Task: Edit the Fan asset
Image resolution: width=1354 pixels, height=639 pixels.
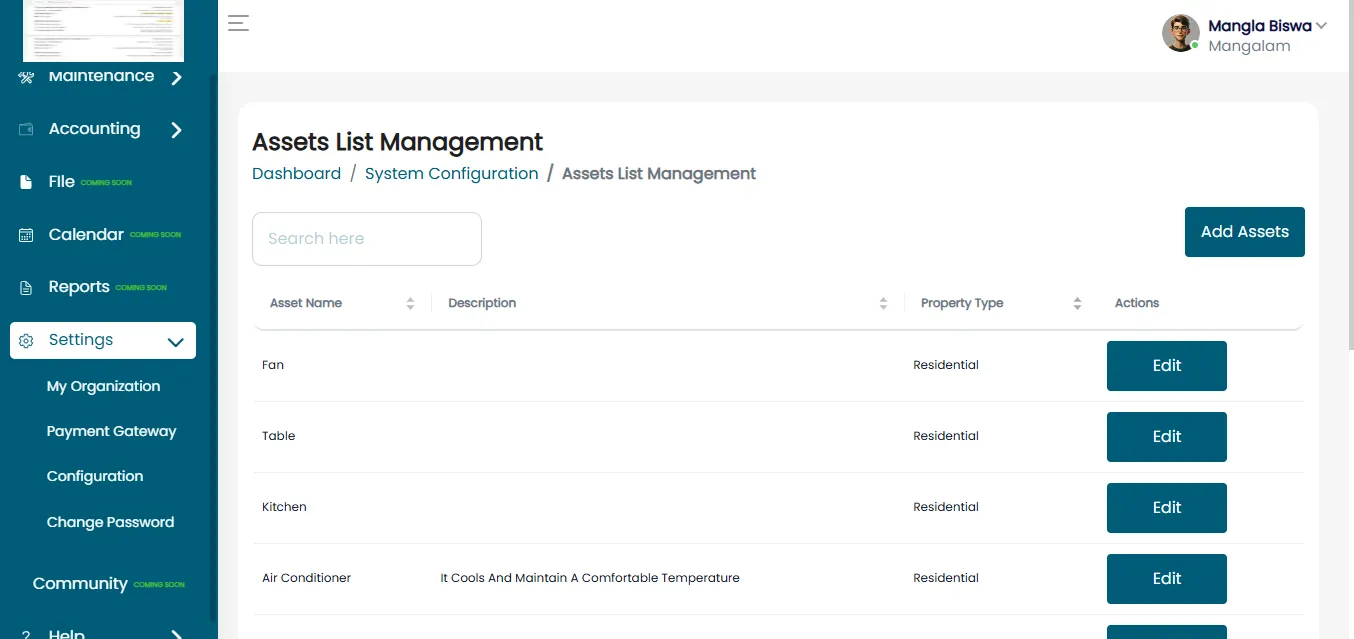Action: point(1167,366)
